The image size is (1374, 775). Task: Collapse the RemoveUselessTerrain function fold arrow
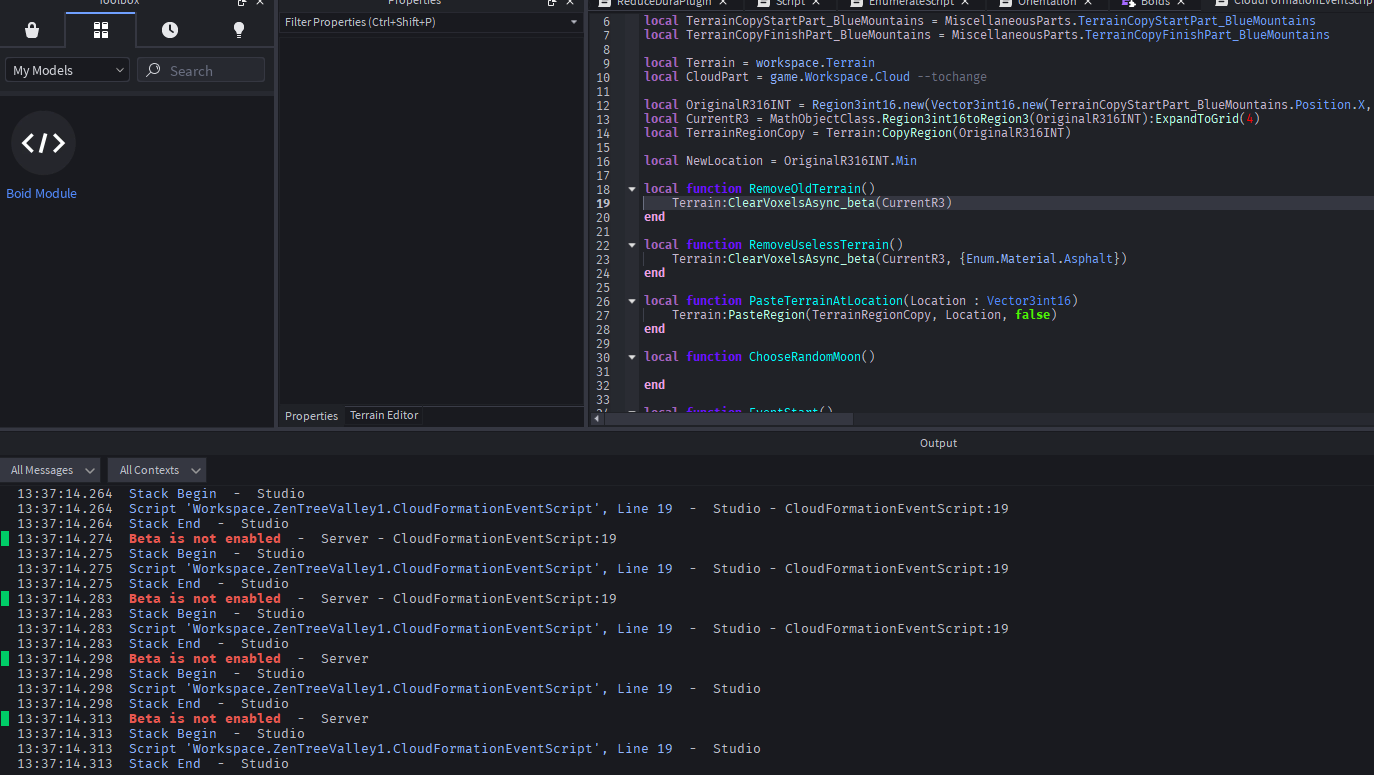(631, 245)
